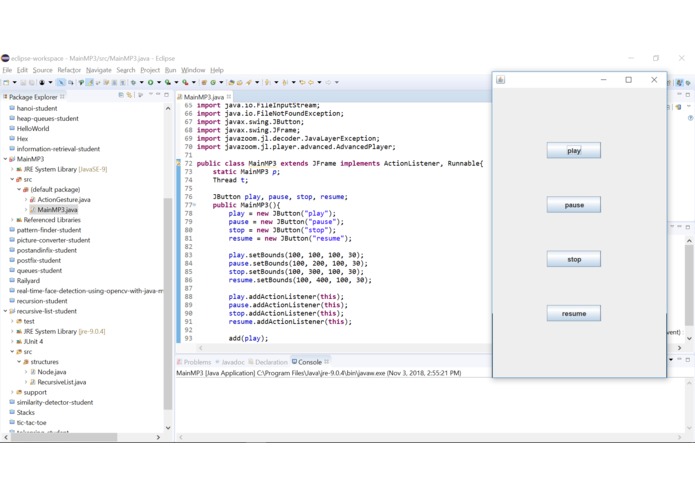Open the Project menu
This screenshot has width=695, height=494.
coord(150,70)
